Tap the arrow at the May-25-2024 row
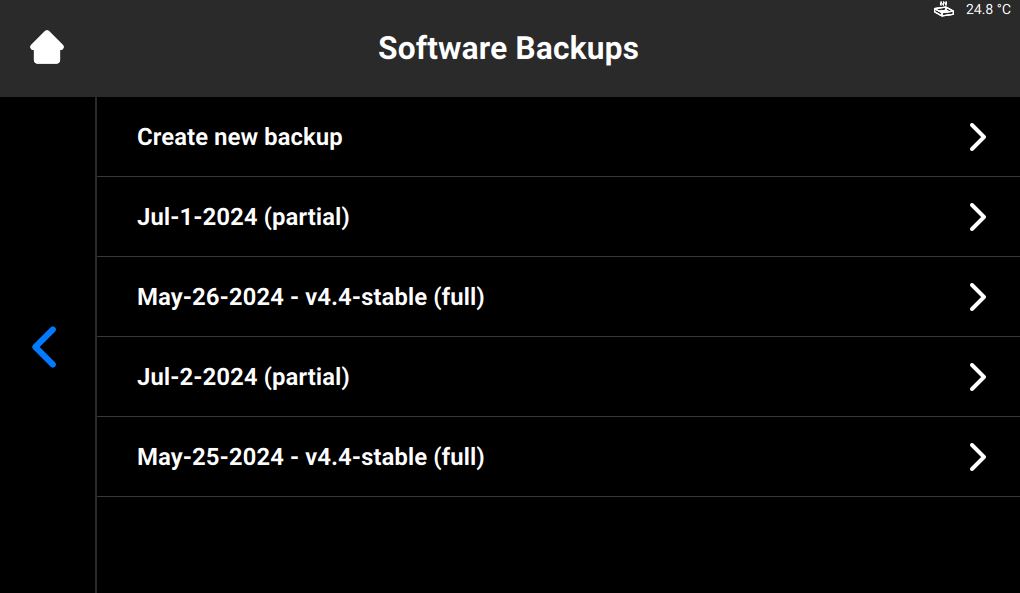The width and height of the screenshot is (1020, 593). coord(978,457)
